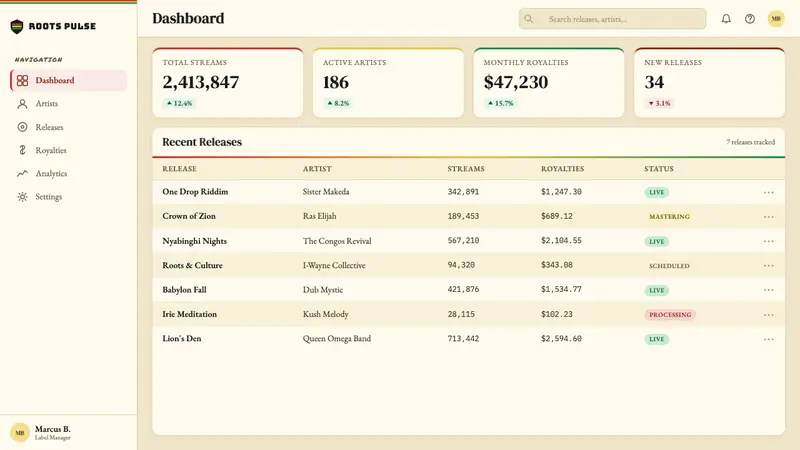Screen dimensions: 800x450
Task: Click the Analytics line chart icon
Action: [x=22, y=173]
